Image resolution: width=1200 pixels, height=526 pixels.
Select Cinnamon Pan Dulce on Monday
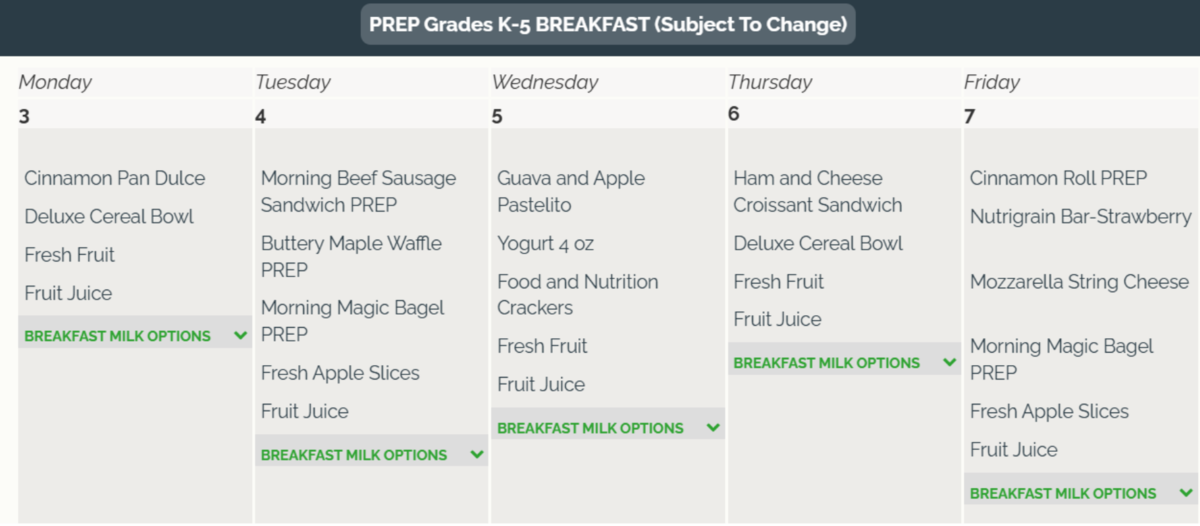[115, 179]
